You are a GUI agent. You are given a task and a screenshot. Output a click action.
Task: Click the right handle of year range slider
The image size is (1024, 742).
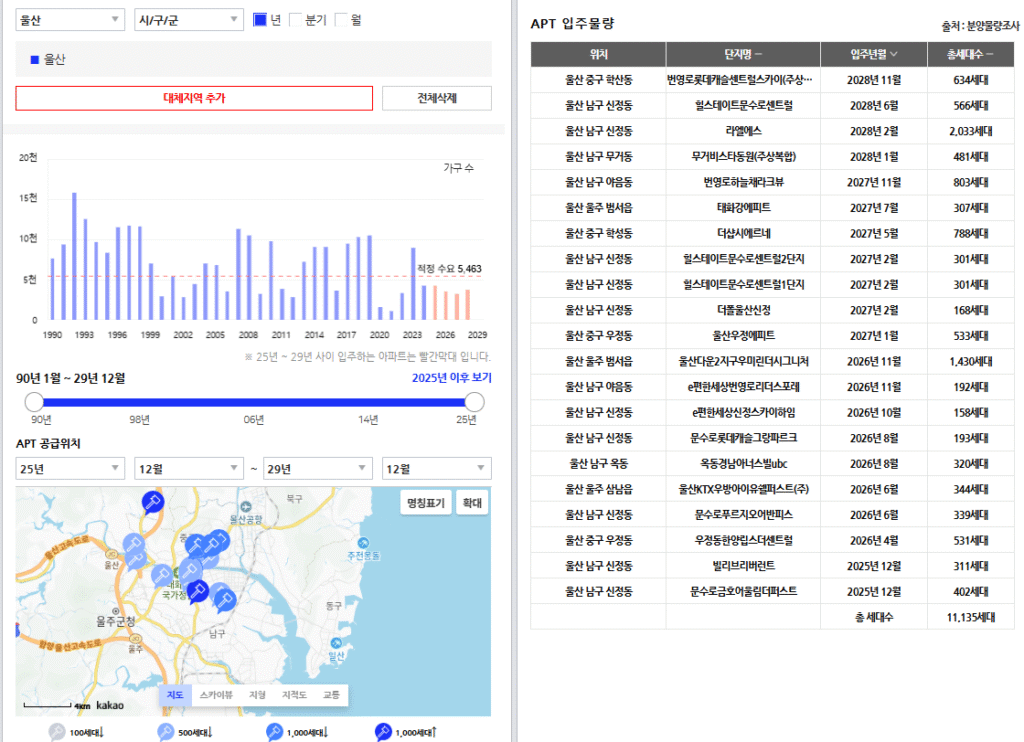(475, 402)
